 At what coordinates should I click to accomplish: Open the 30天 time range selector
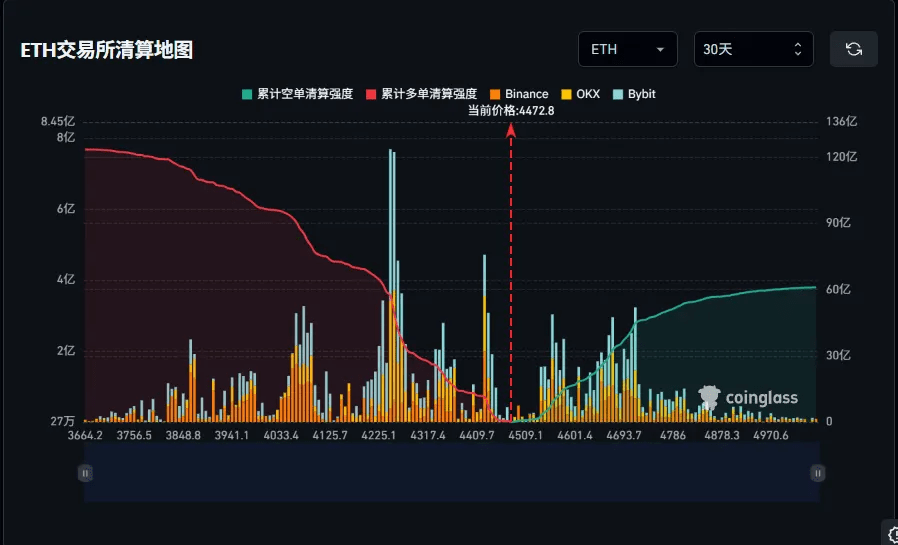point(754,49)
